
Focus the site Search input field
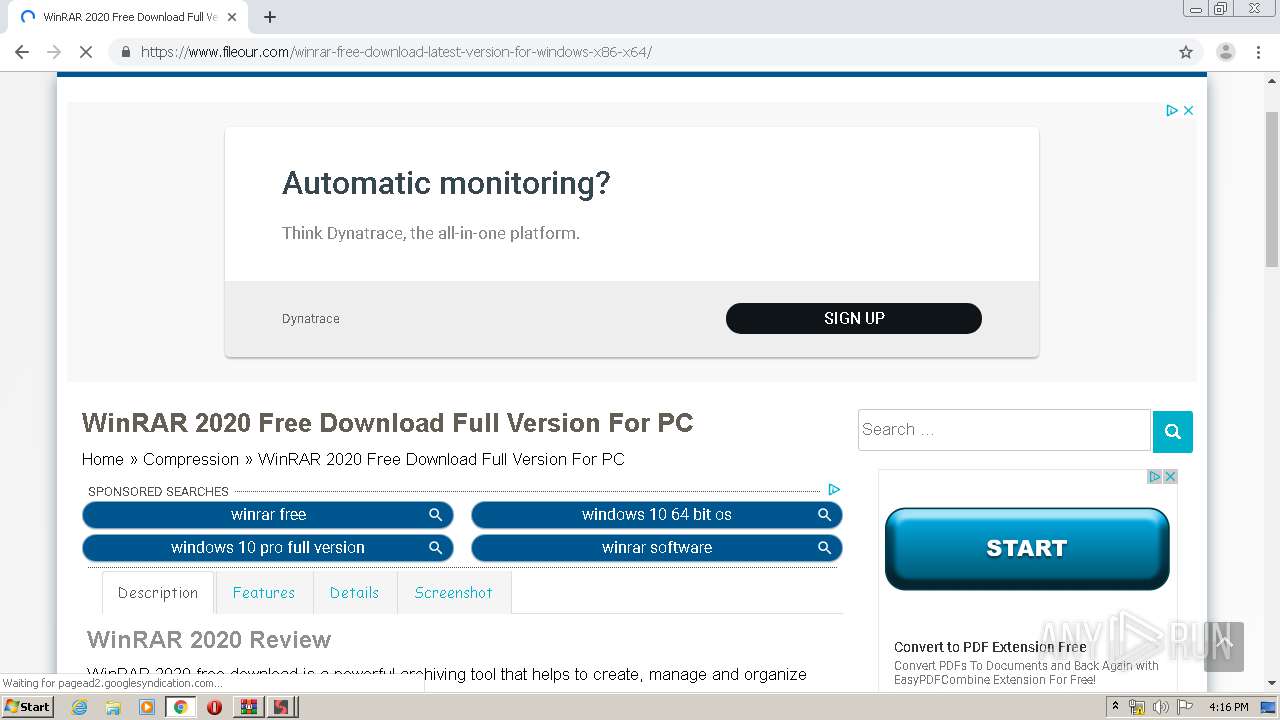[1004, 430]
